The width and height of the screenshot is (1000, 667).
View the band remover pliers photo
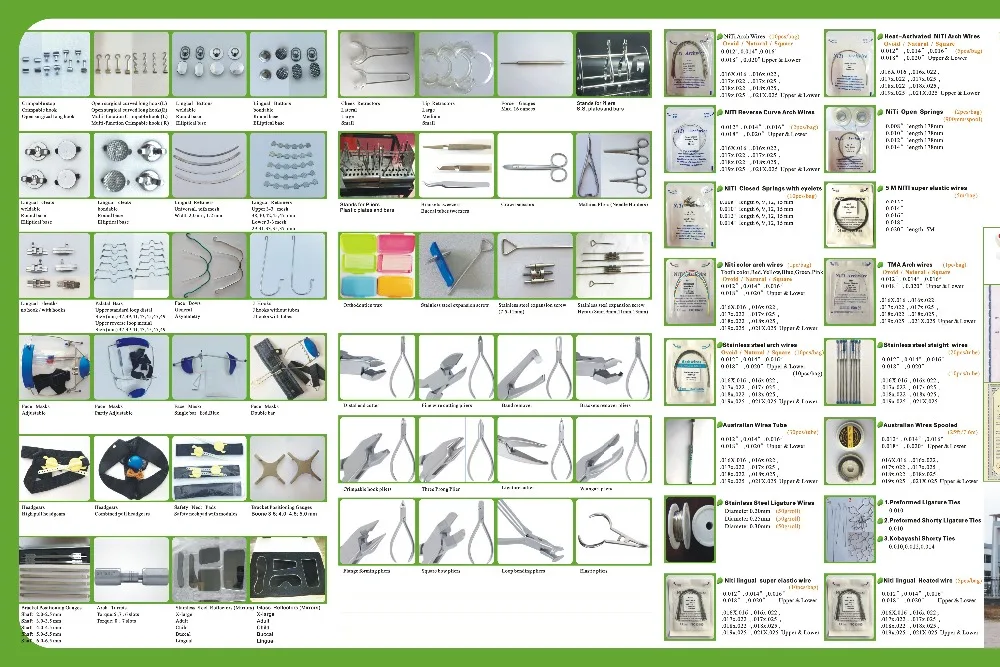[534, 368]
